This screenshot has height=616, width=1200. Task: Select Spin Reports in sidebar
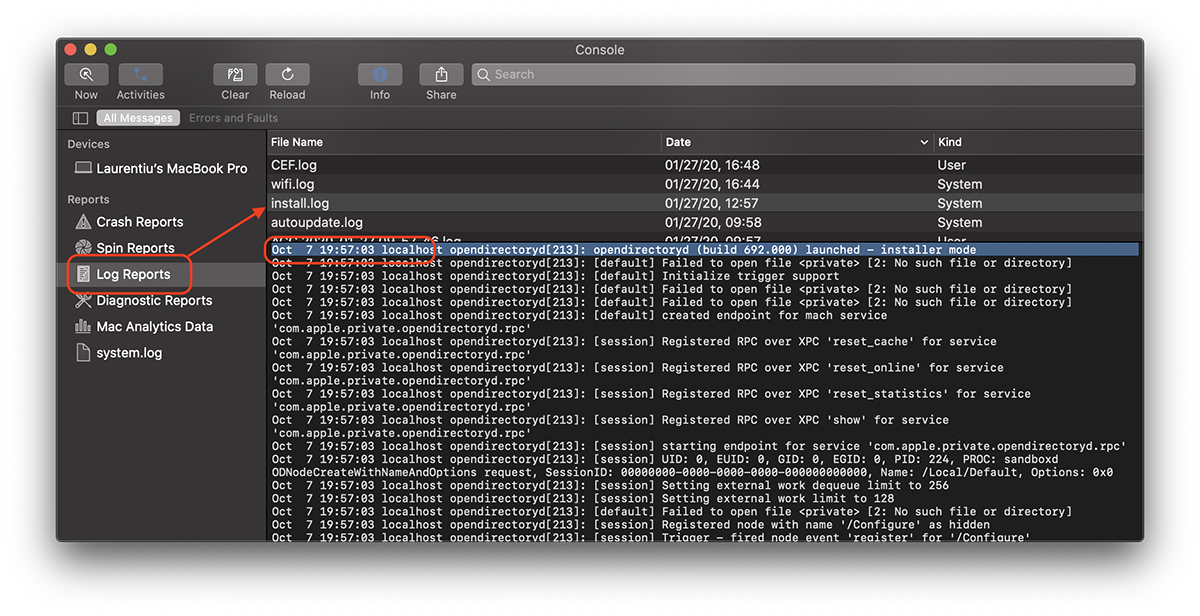coord(135,248)
